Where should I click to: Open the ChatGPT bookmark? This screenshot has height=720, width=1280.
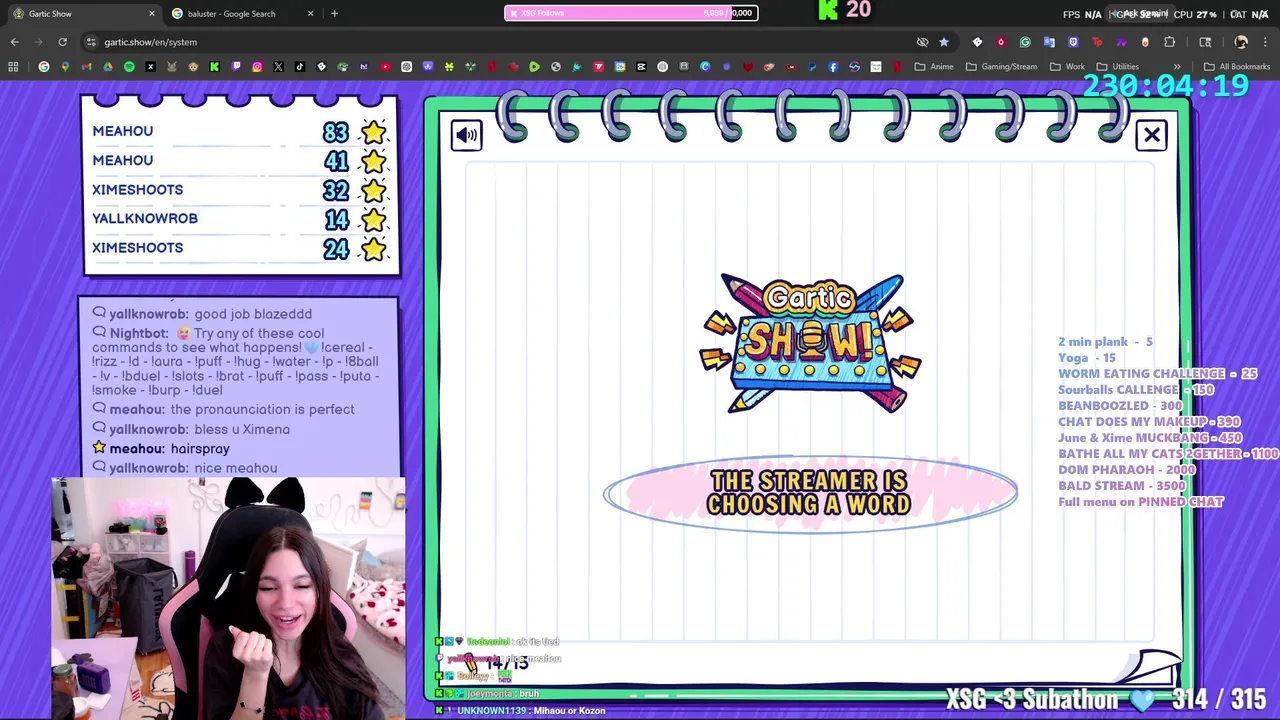pos(406,67)
